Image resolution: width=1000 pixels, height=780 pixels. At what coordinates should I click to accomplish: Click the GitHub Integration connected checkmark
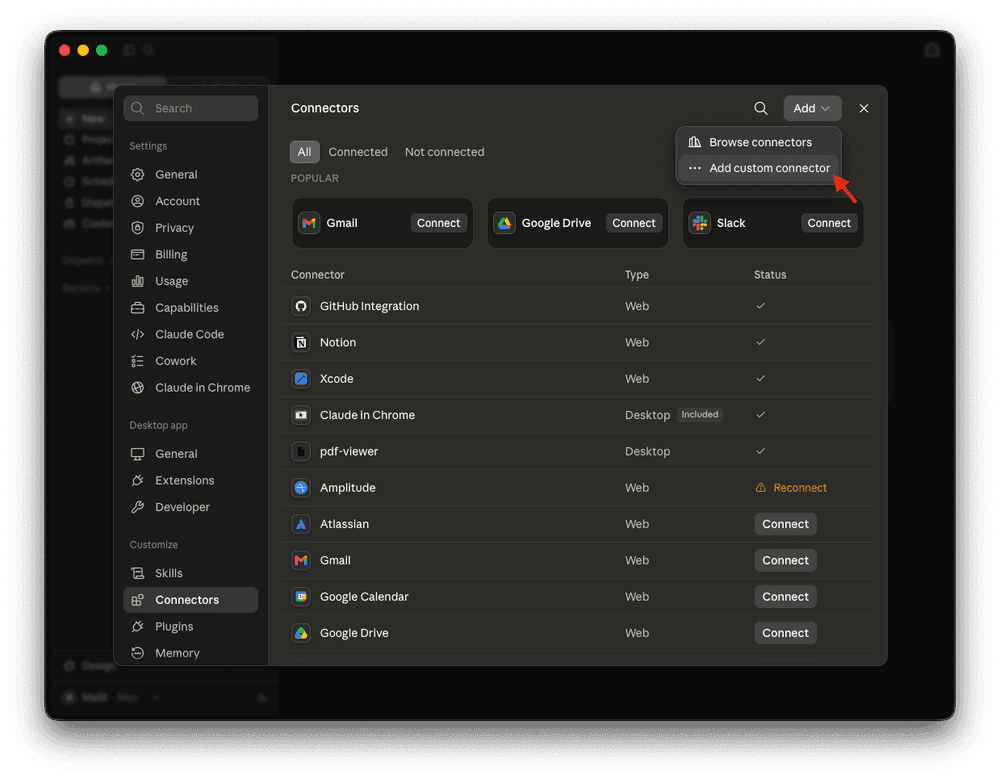(x=760, y=306)
